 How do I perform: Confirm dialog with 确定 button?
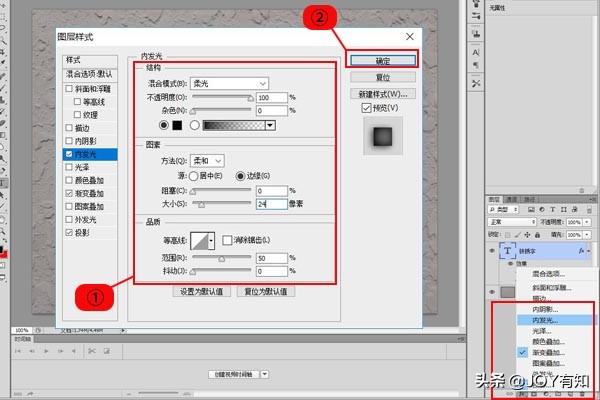pyautogui.click(x=383, y=60)
